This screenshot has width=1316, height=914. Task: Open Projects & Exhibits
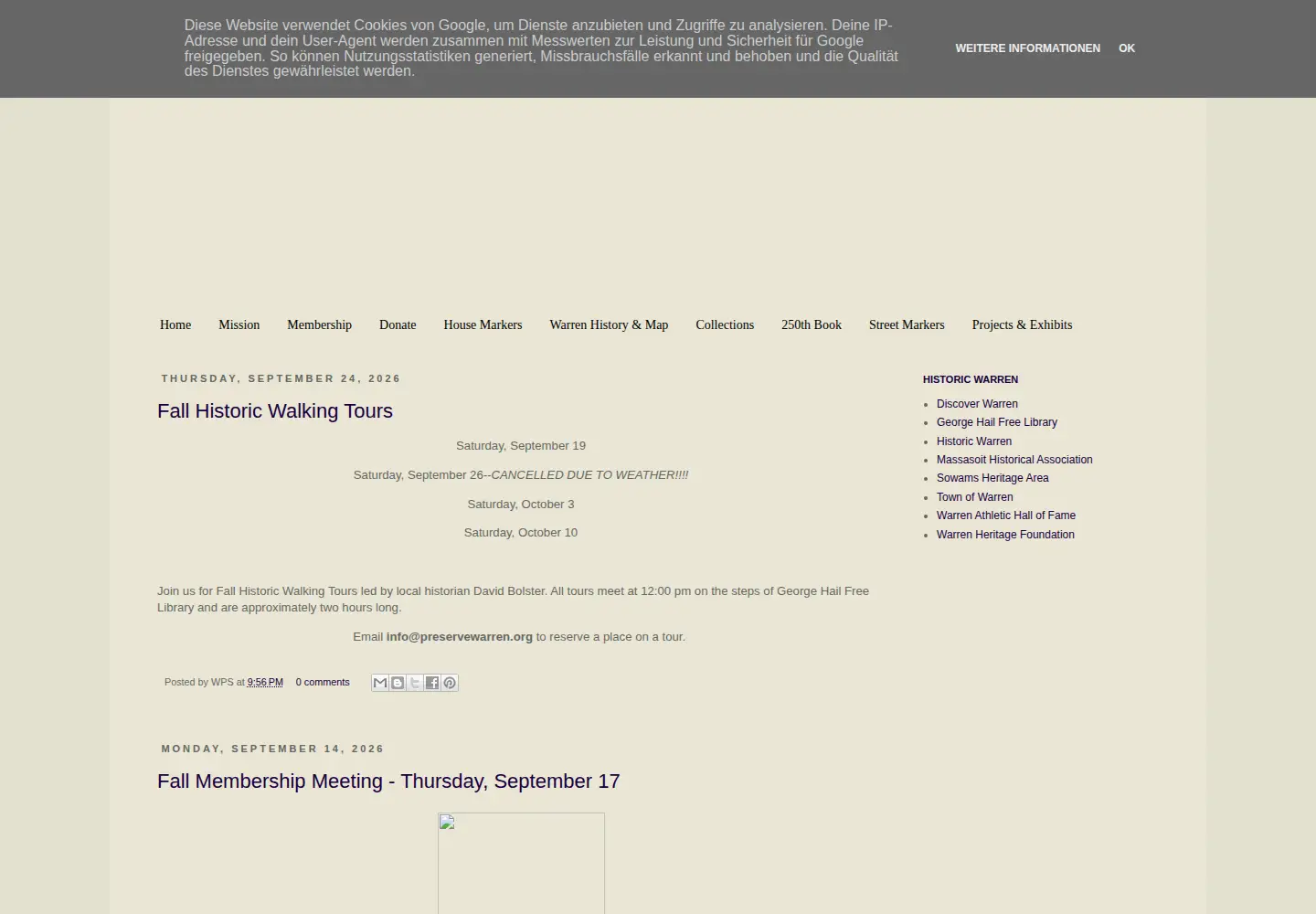pyautogui.click(x=1022, y=324)
